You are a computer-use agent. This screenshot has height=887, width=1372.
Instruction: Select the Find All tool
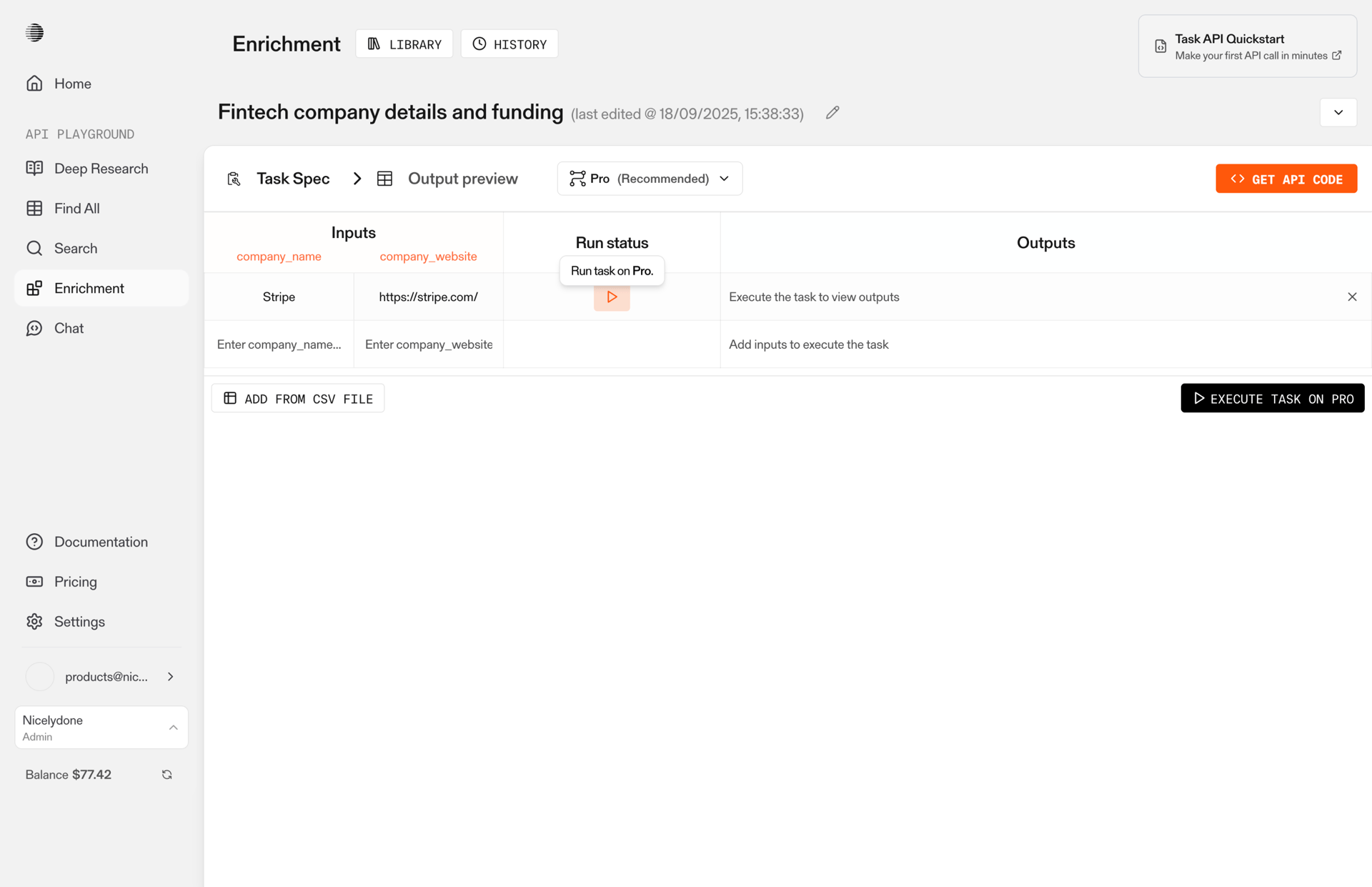76,208
